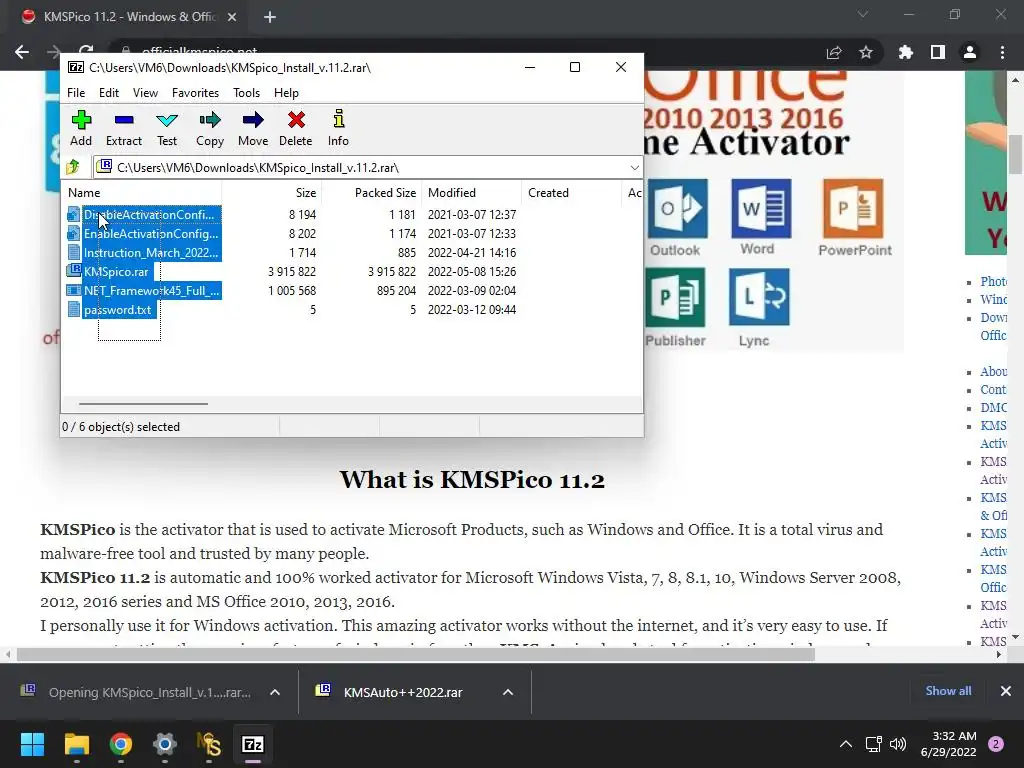
Task: Expand options for KMSpico_Install download item
Action: click(275, 692)
